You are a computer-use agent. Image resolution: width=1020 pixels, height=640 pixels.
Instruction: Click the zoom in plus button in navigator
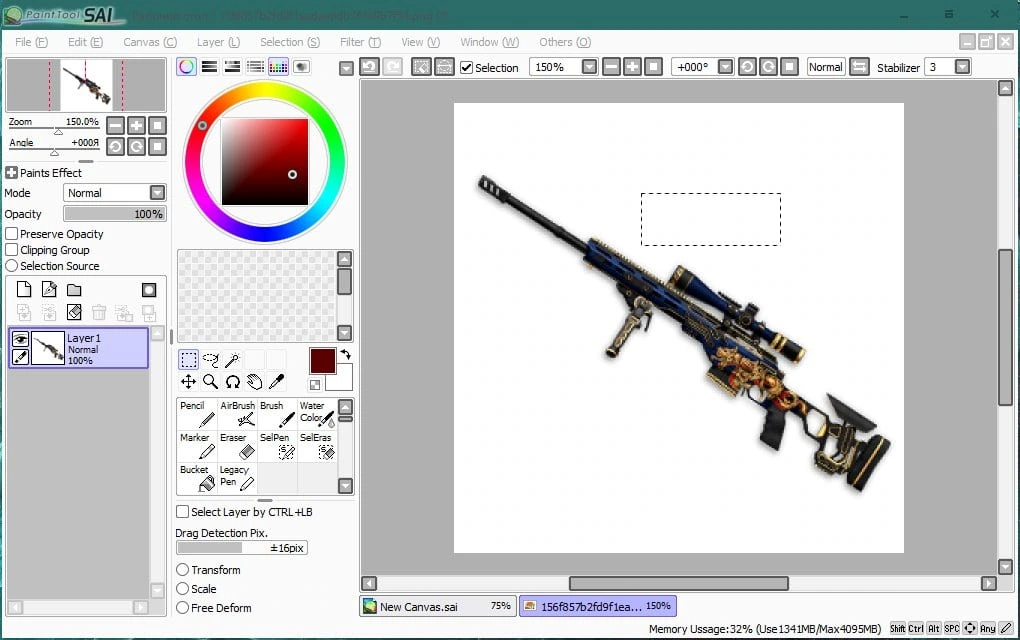click(x=137, y=126)
